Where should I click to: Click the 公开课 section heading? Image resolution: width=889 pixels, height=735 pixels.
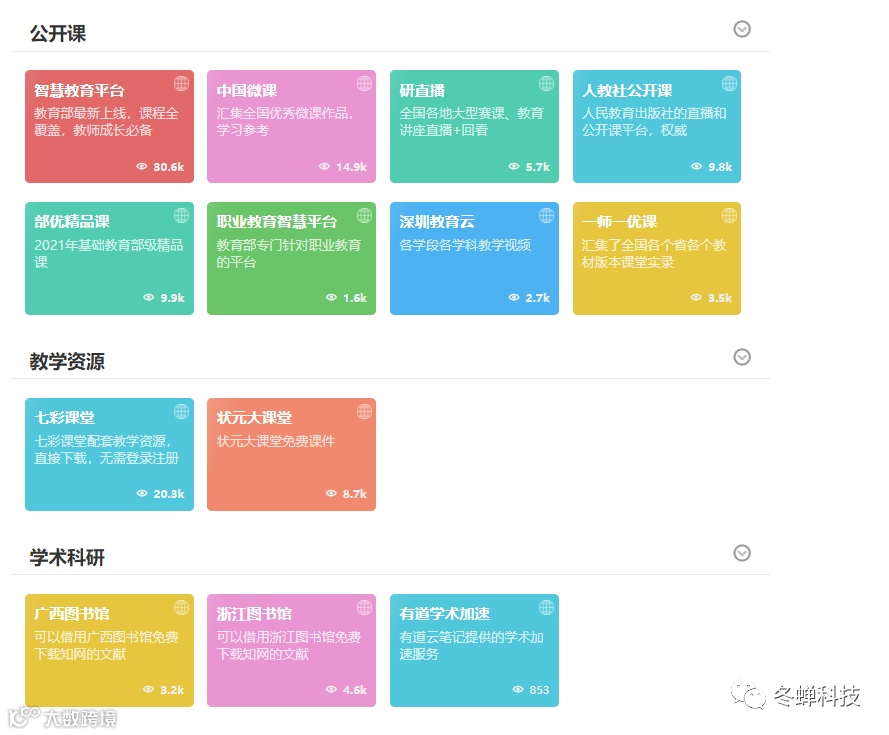click(x=58, y=33)
